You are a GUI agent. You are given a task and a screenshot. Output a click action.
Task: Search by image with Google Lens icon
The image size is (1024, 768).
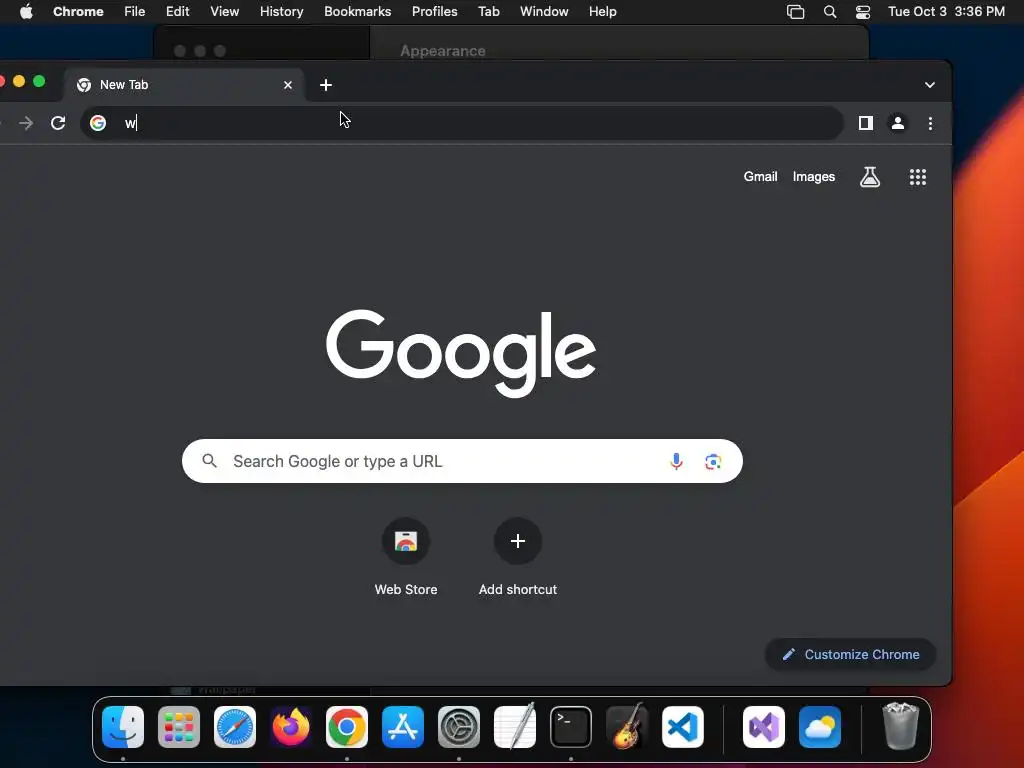[x=713, y=462]
